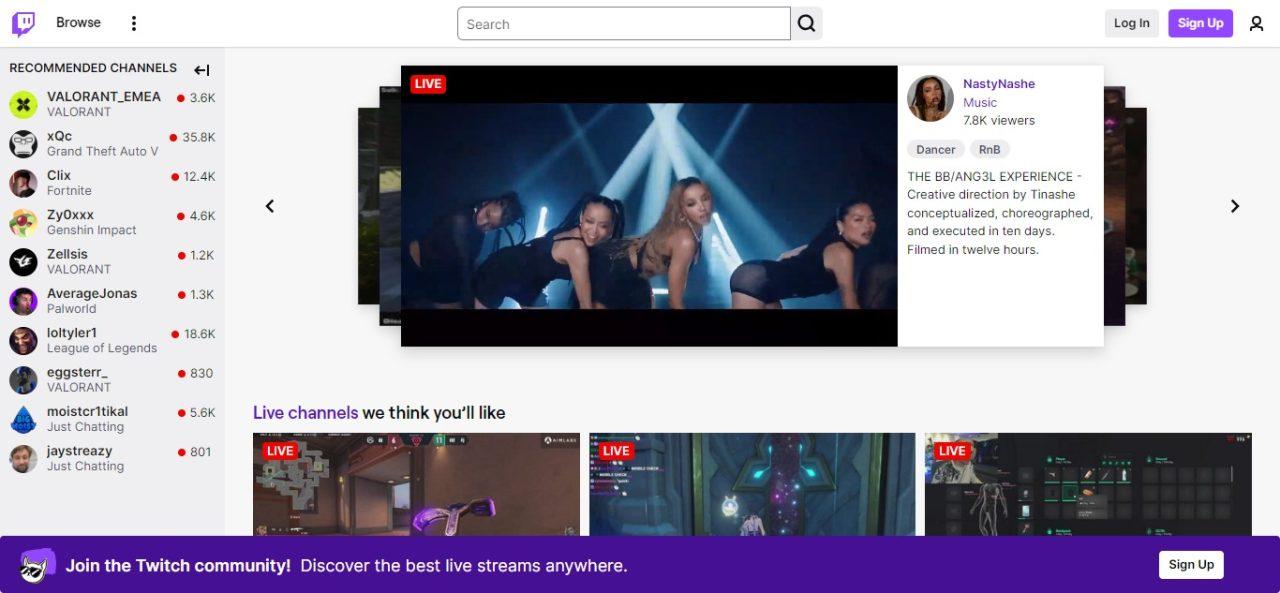The height and width of the screenshot is (593, 1280).
Task: Click Sign Up button in header
Action: tap(1200, 23)
